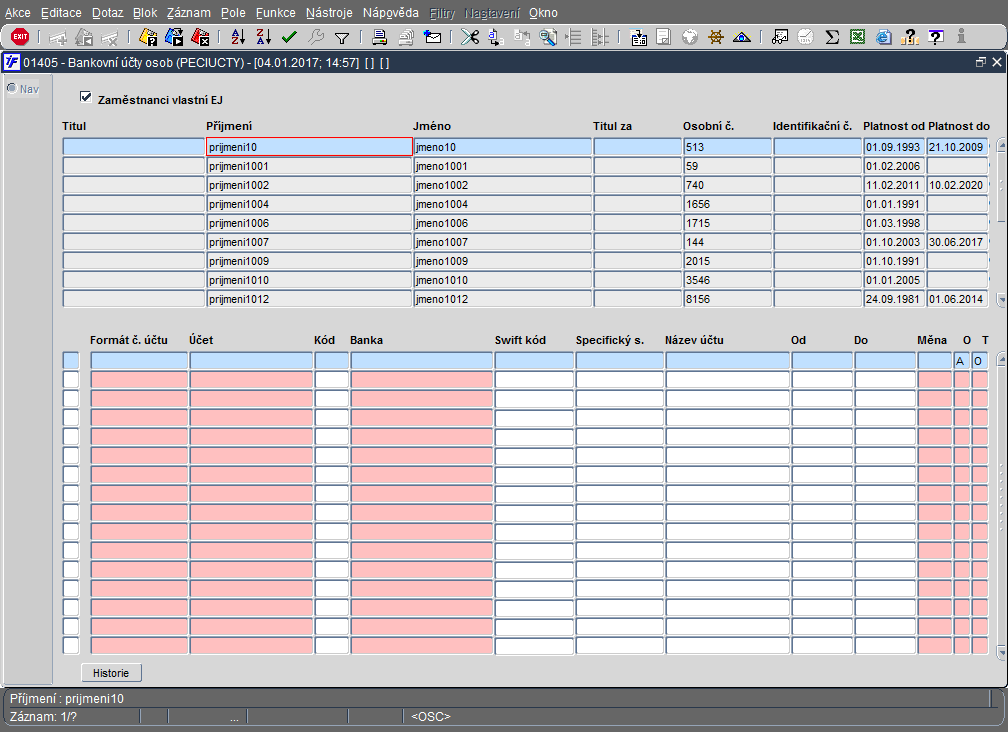Click the funnel filter icon

(x=342, y=38)
